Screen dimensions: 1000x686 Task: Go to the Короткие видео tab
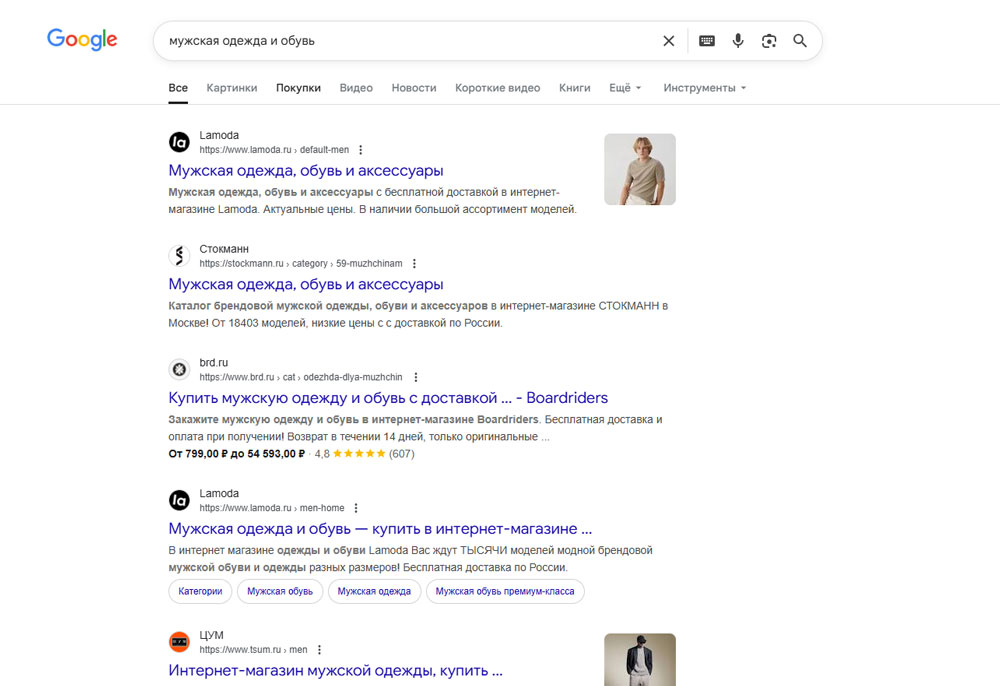click(497, 88)
